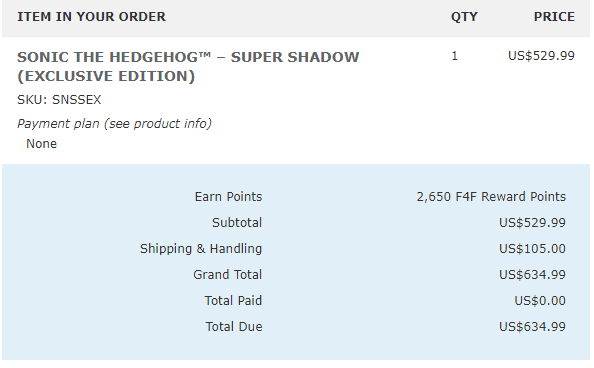594x368 pixels.
Task: Click the quantity value 1
Action: pyautogui.click(x=455, y=56)
